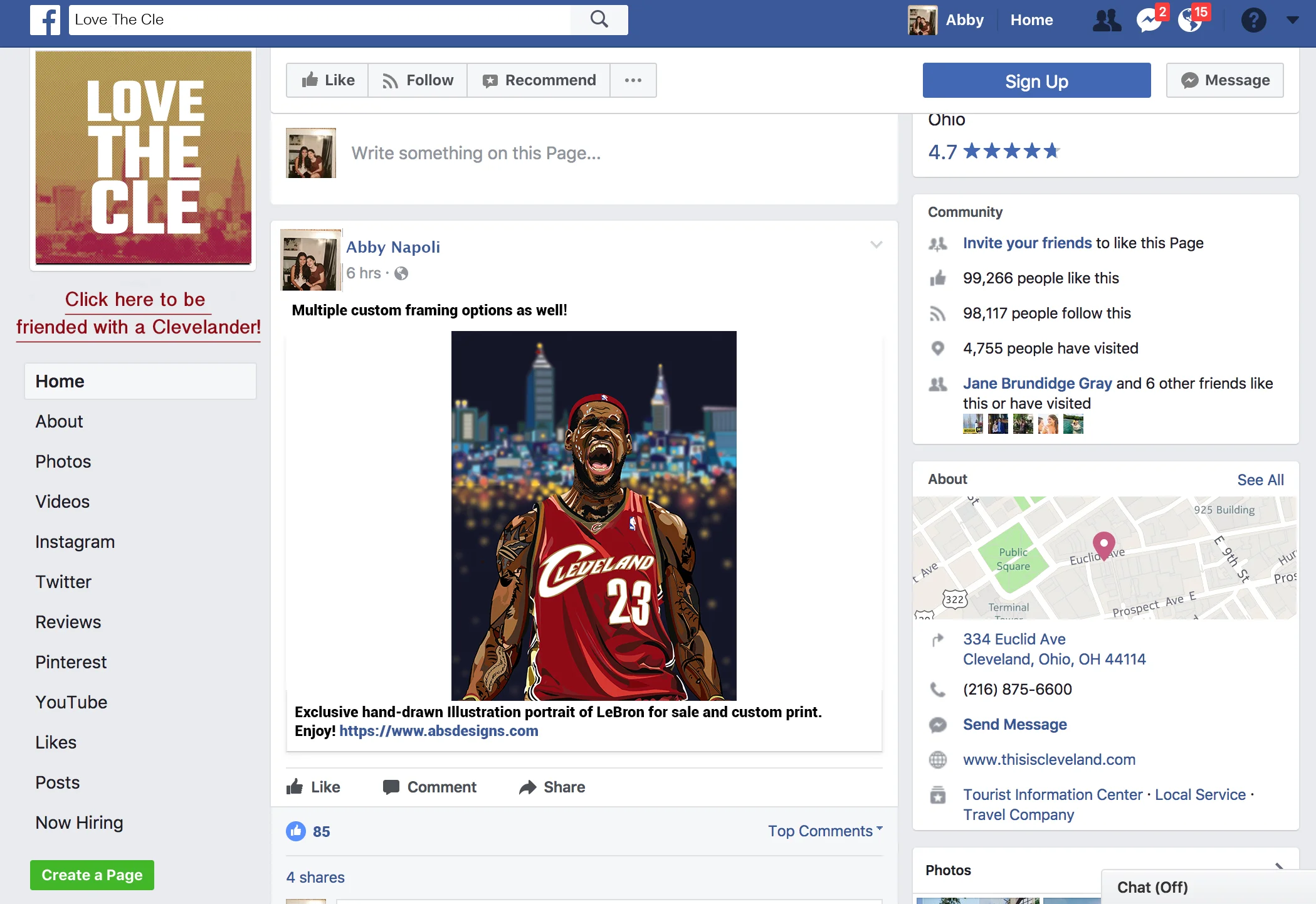
Task: Open the account dropdown arrow in top bar
Action: click(x=1292, y=20)
